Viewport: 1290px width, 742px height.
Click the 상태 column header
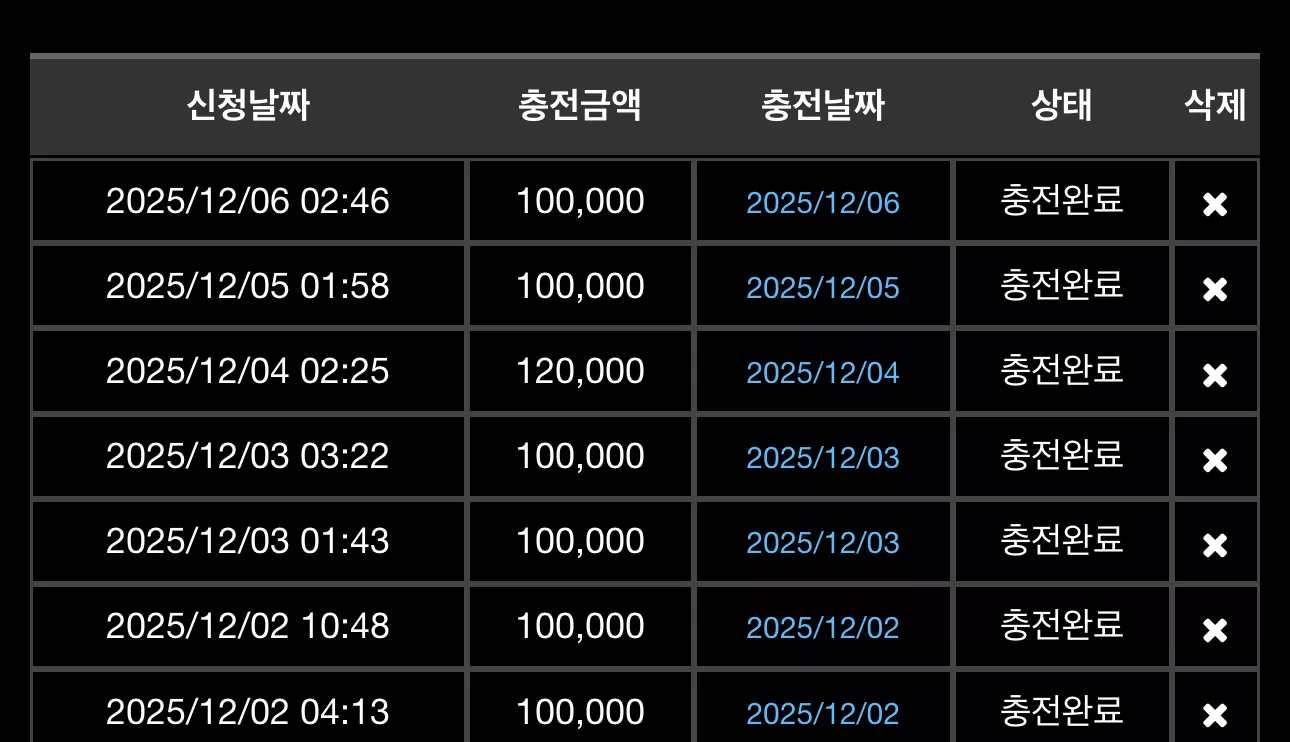tap(1062, 105)
